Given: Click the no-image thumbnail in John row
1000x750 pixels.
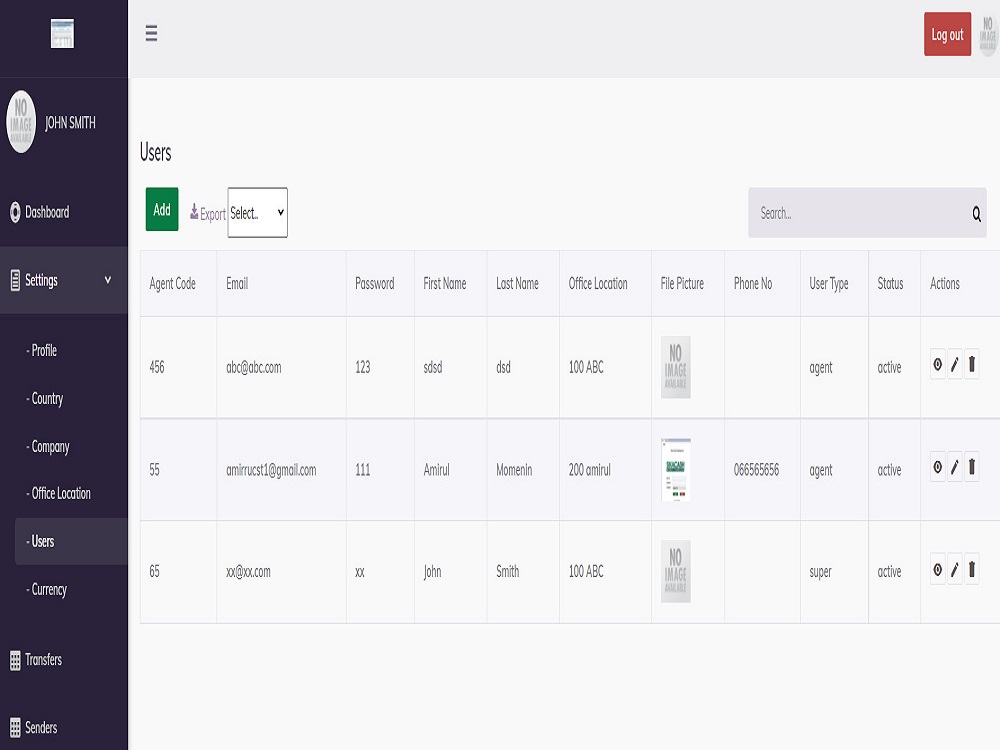Looking at the screenshot, I should [x=676, y=571].
